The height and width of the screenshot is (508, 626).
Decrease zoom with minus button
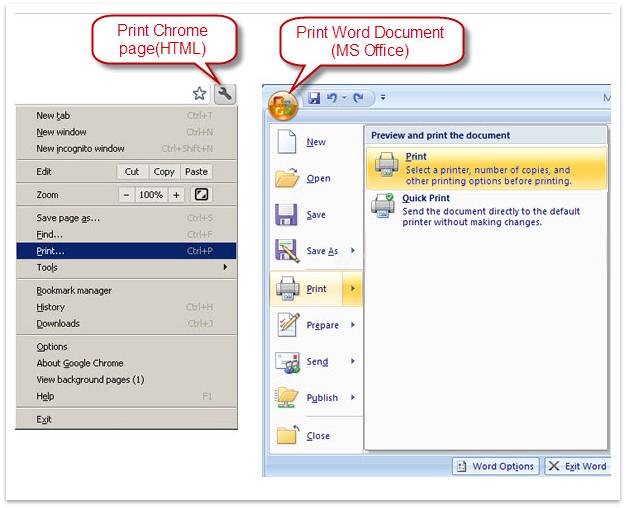[127, 195]
